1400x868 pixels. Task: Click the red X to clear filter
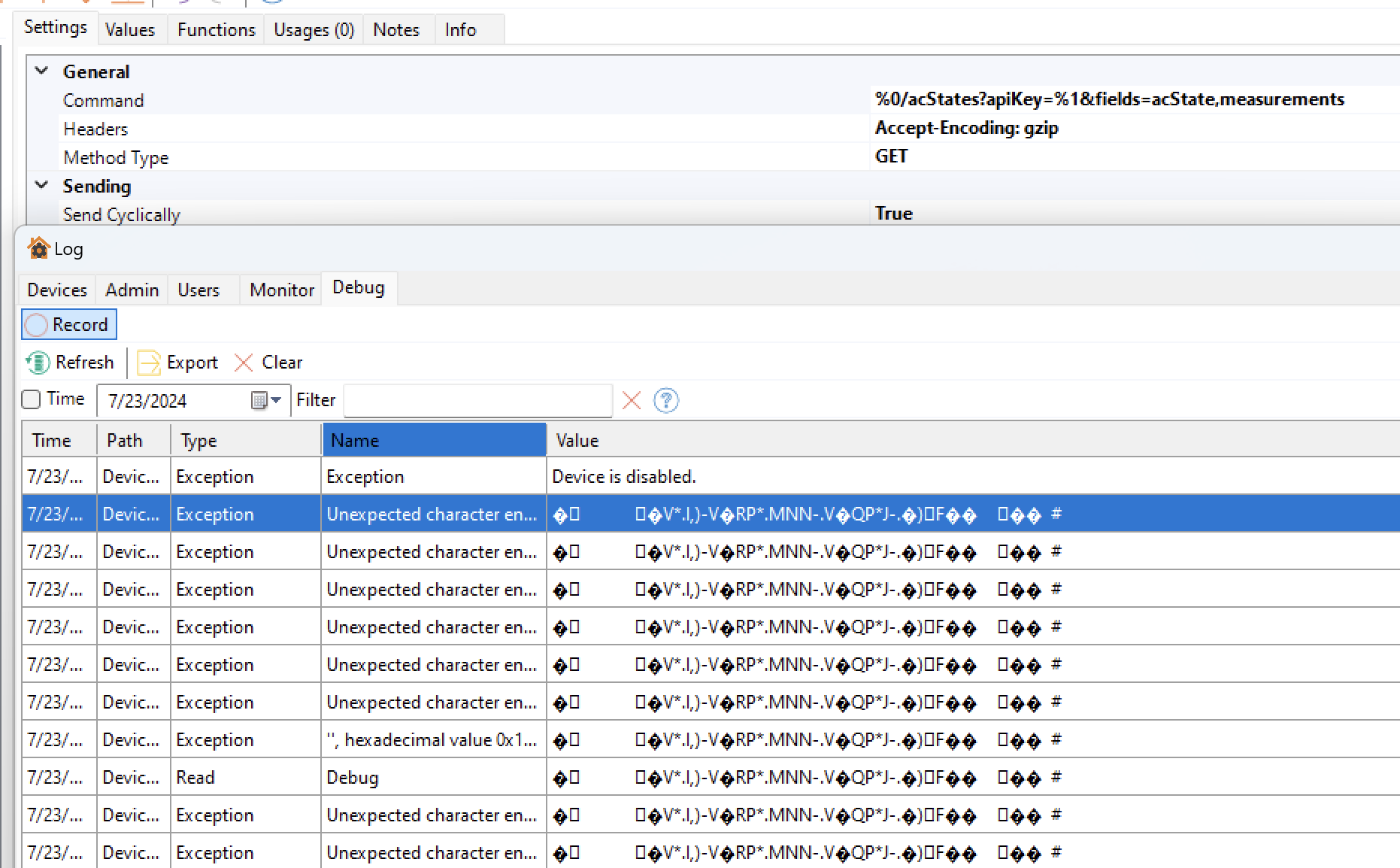(632, 401)
